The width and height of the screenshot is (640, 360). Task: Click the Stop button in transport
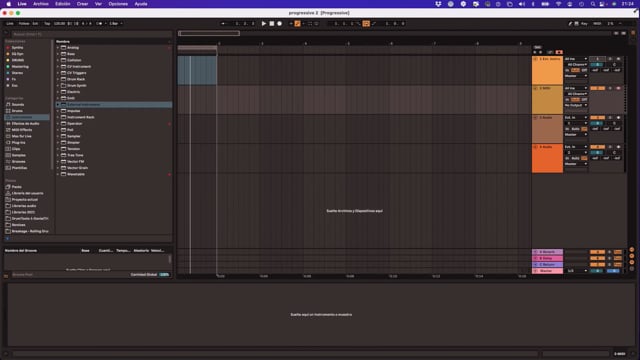tap(272, 24)
